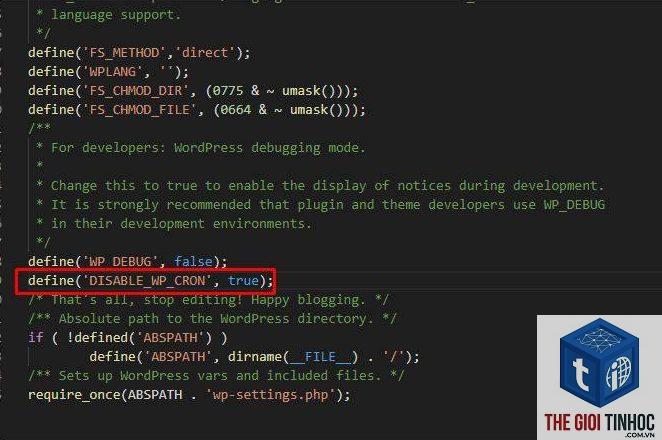Click the if !defined('ABSPATH') line
The image size is (662, 440).
pyautogui.click(x=128, y=338)
